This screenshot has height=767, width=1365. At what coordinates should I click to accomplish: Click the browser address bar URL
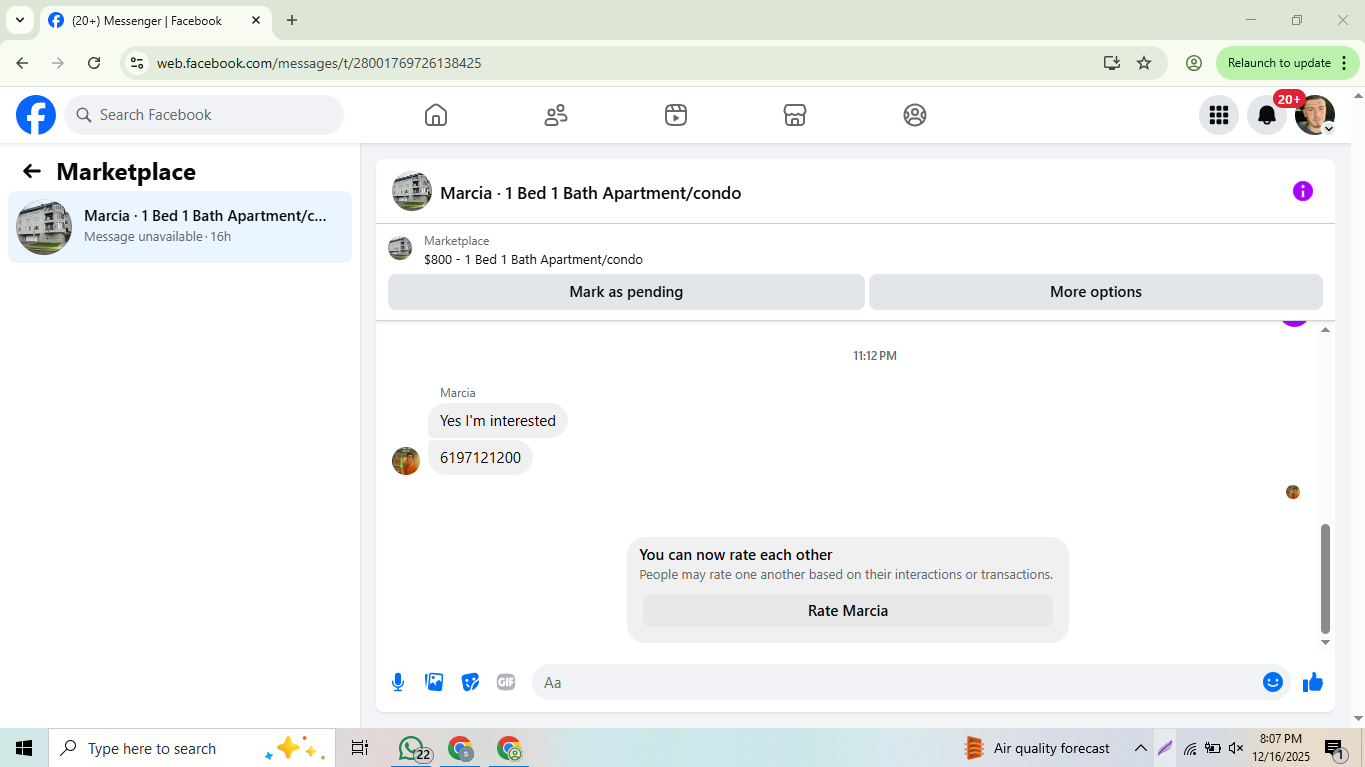coord(319,63)
